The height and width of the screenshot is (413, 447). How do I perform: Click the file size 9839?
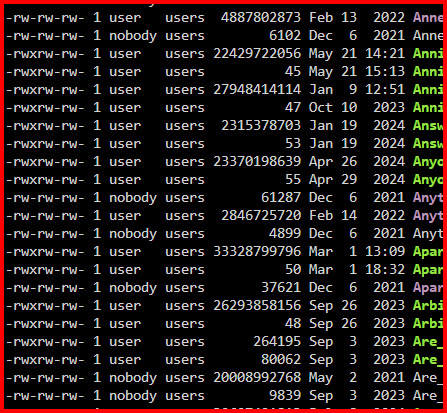click(x=285, y=395)
